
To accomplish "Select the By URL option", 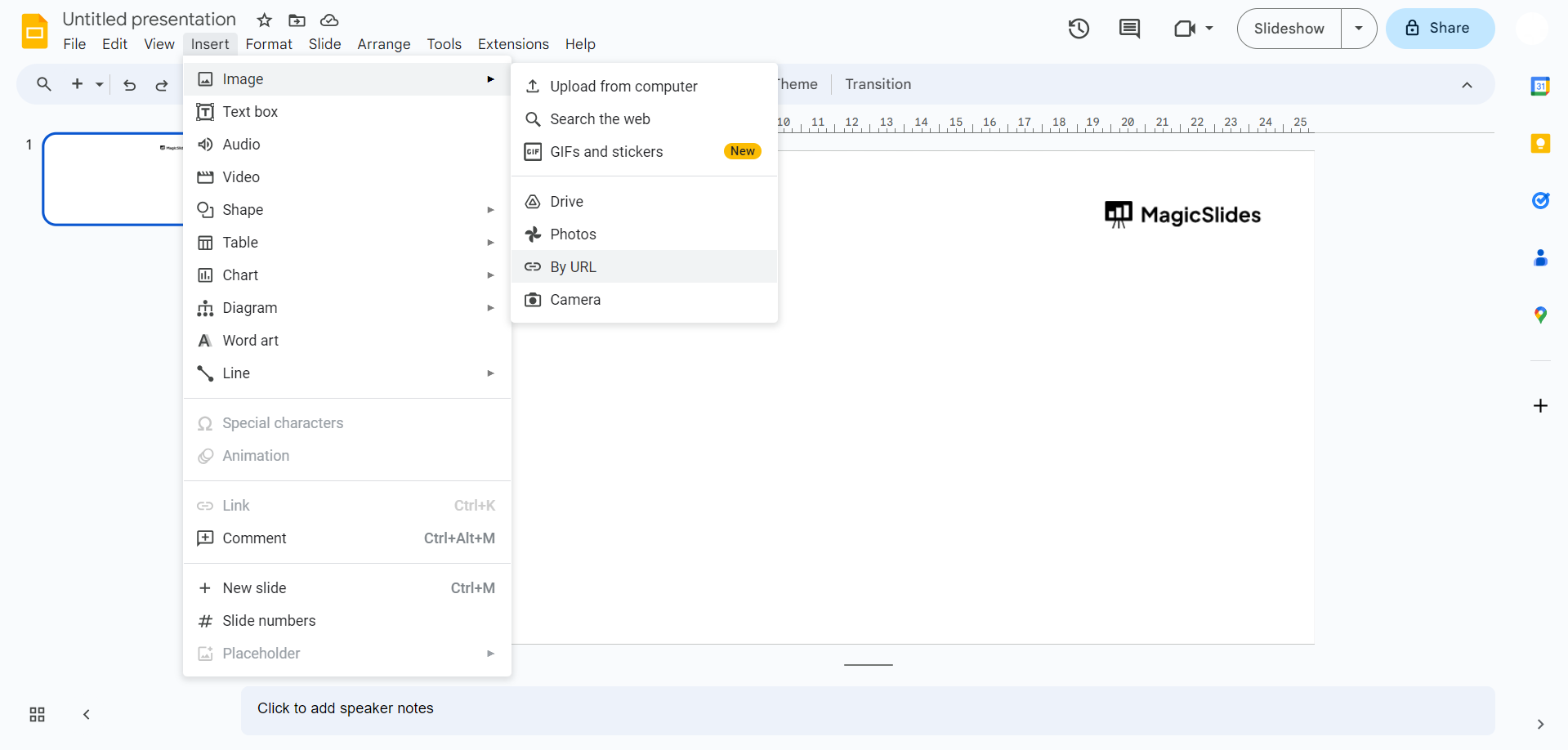I will coord(644,267).
